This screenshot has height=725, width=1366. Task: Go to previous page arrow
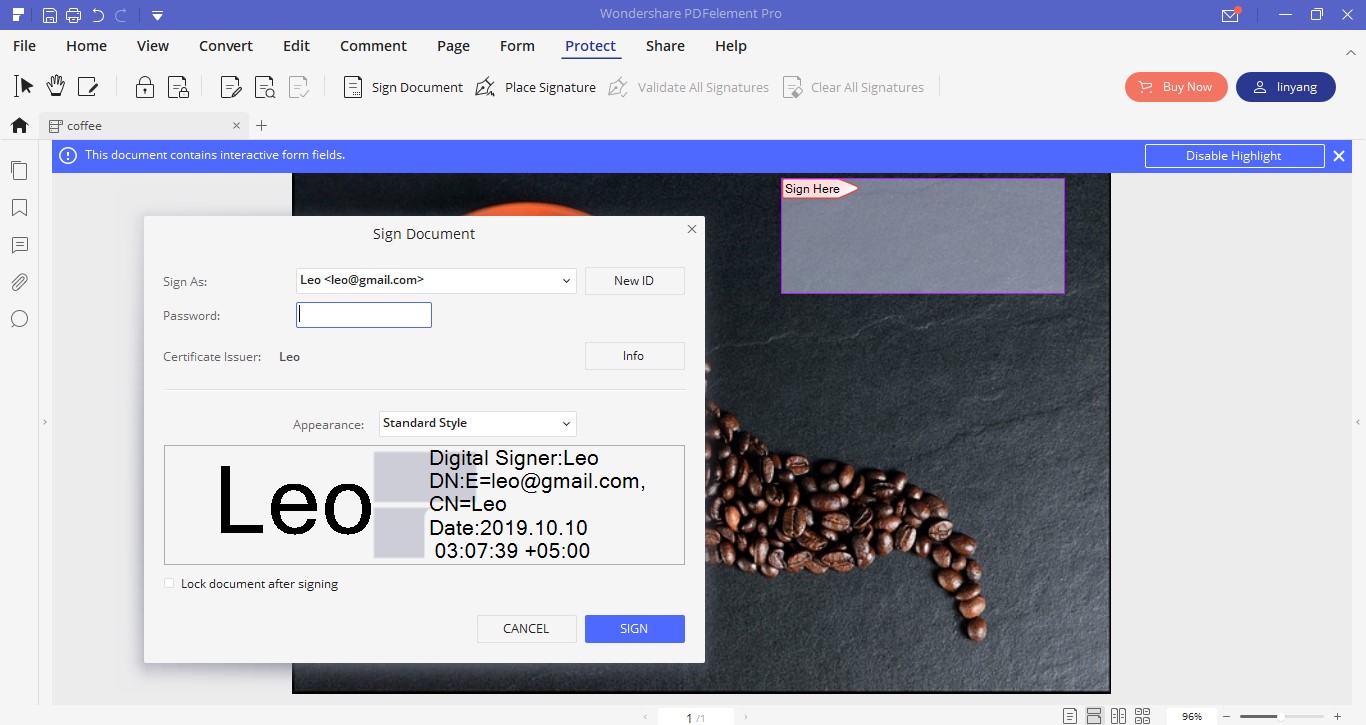point(645,717)
